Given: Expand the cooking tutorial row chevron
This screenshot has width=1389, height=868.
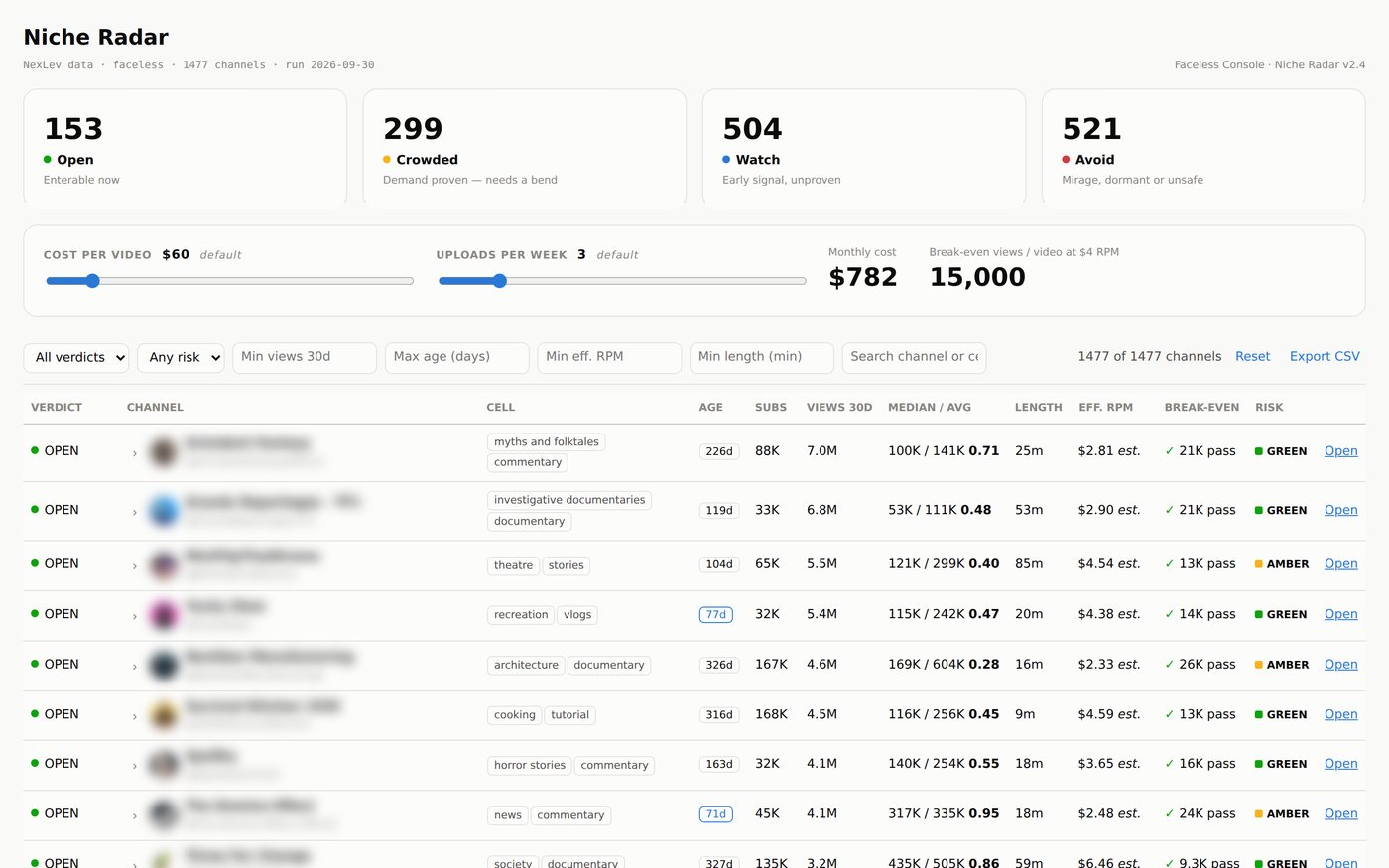Looking at the screenshot, I should (x=135, y=716).
